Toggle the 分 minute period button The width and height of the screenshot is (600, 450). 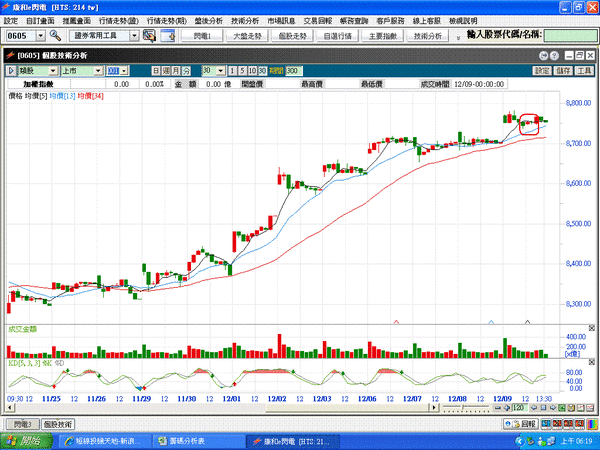(x=186, y=71)
